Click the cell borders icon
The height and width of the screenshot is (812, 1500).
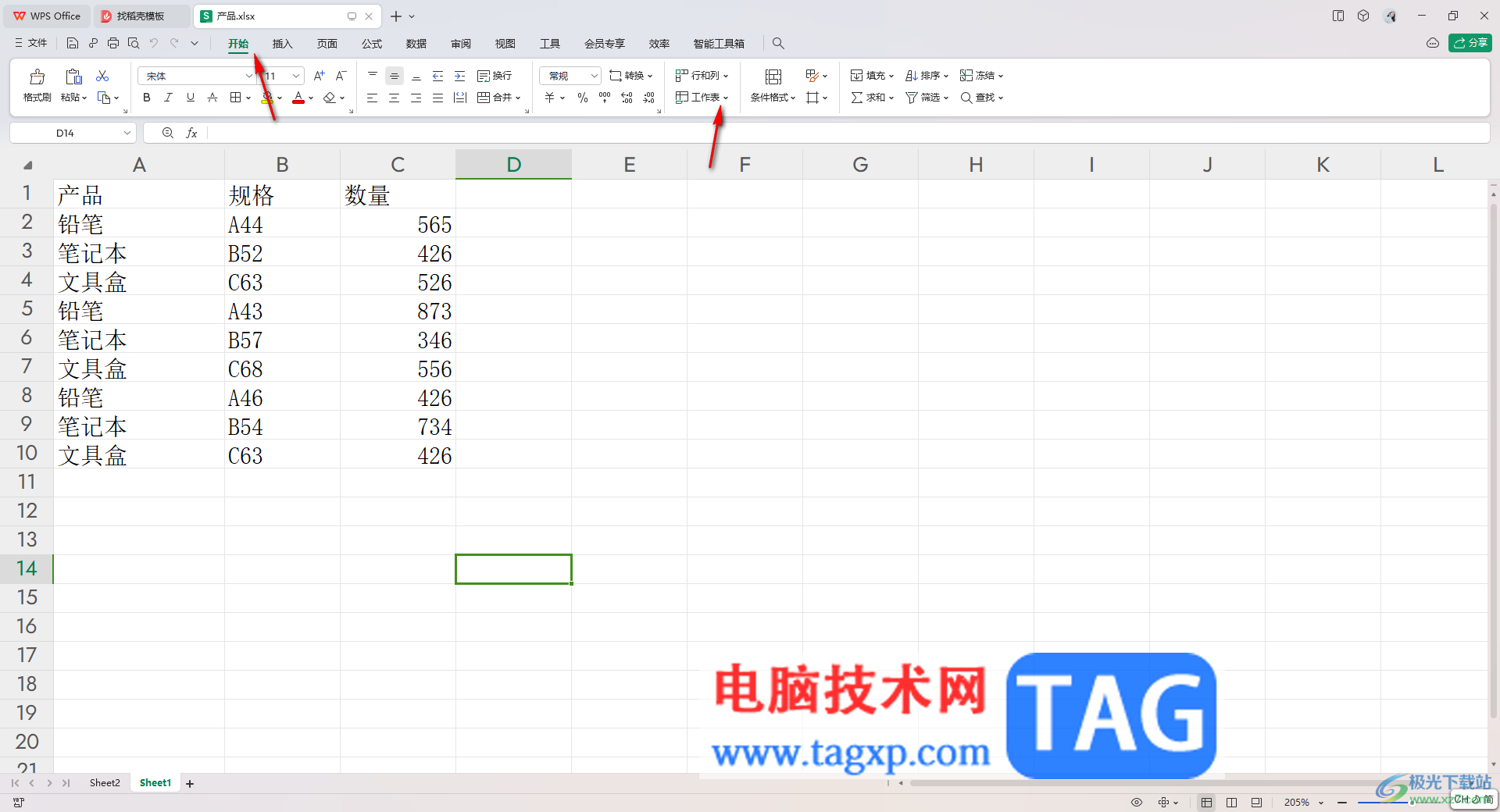point(236,98)
